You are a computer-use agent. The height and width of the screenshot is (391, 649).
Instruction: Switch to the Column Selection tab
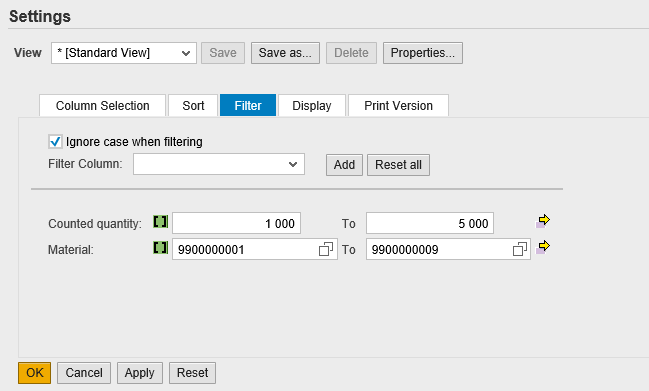[103, 106]
